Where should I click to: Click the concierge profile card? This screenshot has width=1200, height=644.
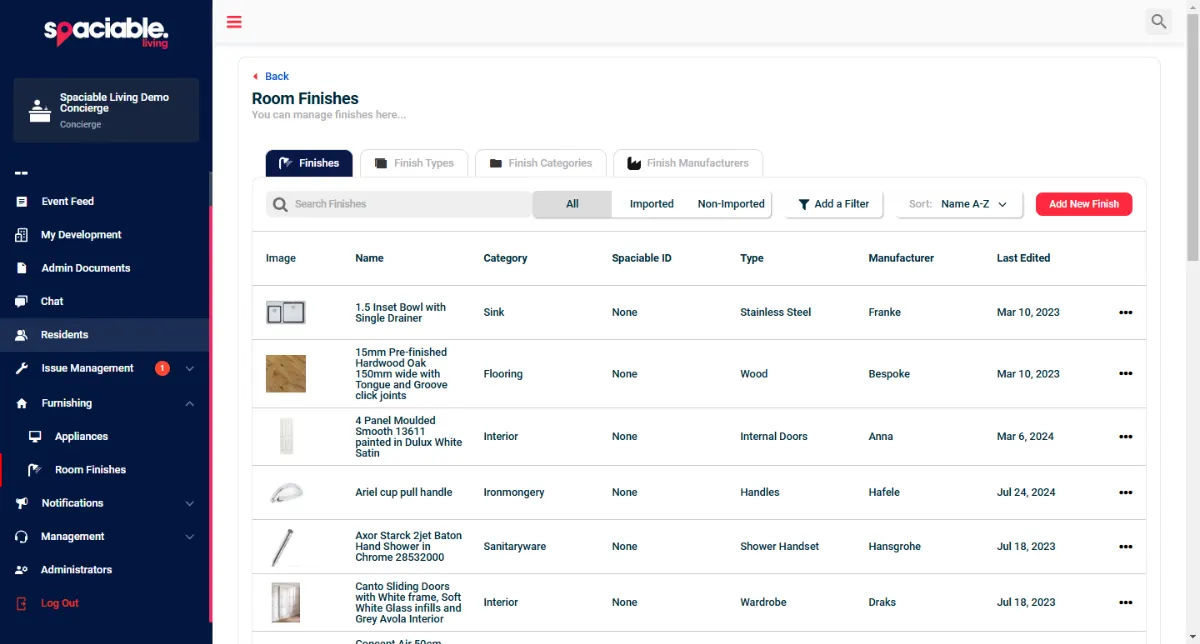coord(106,110)
